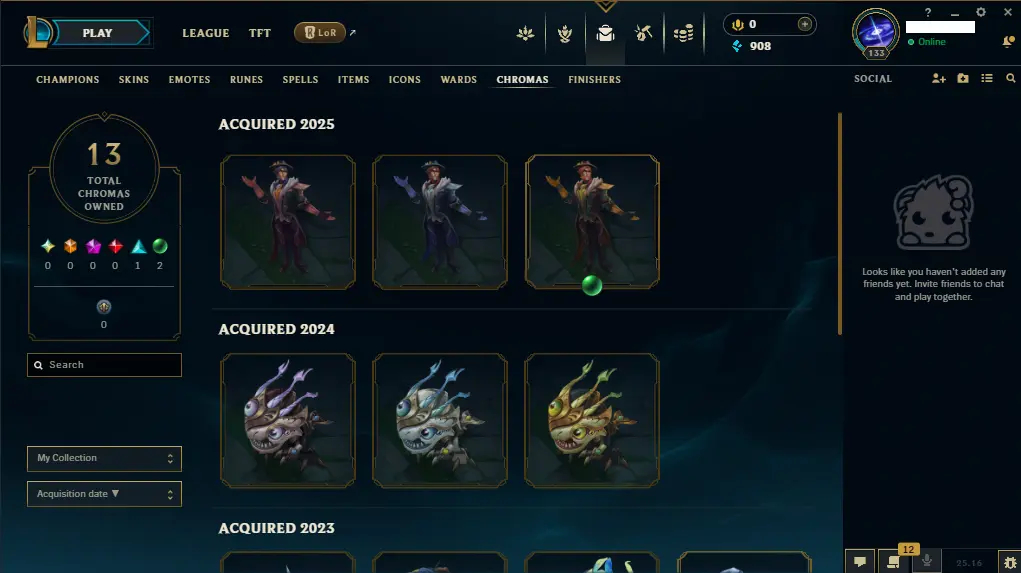The image size is (1021, 573).
Task: Open the Store coins icon
Action: pyautogui.click(x=683, y=33)
